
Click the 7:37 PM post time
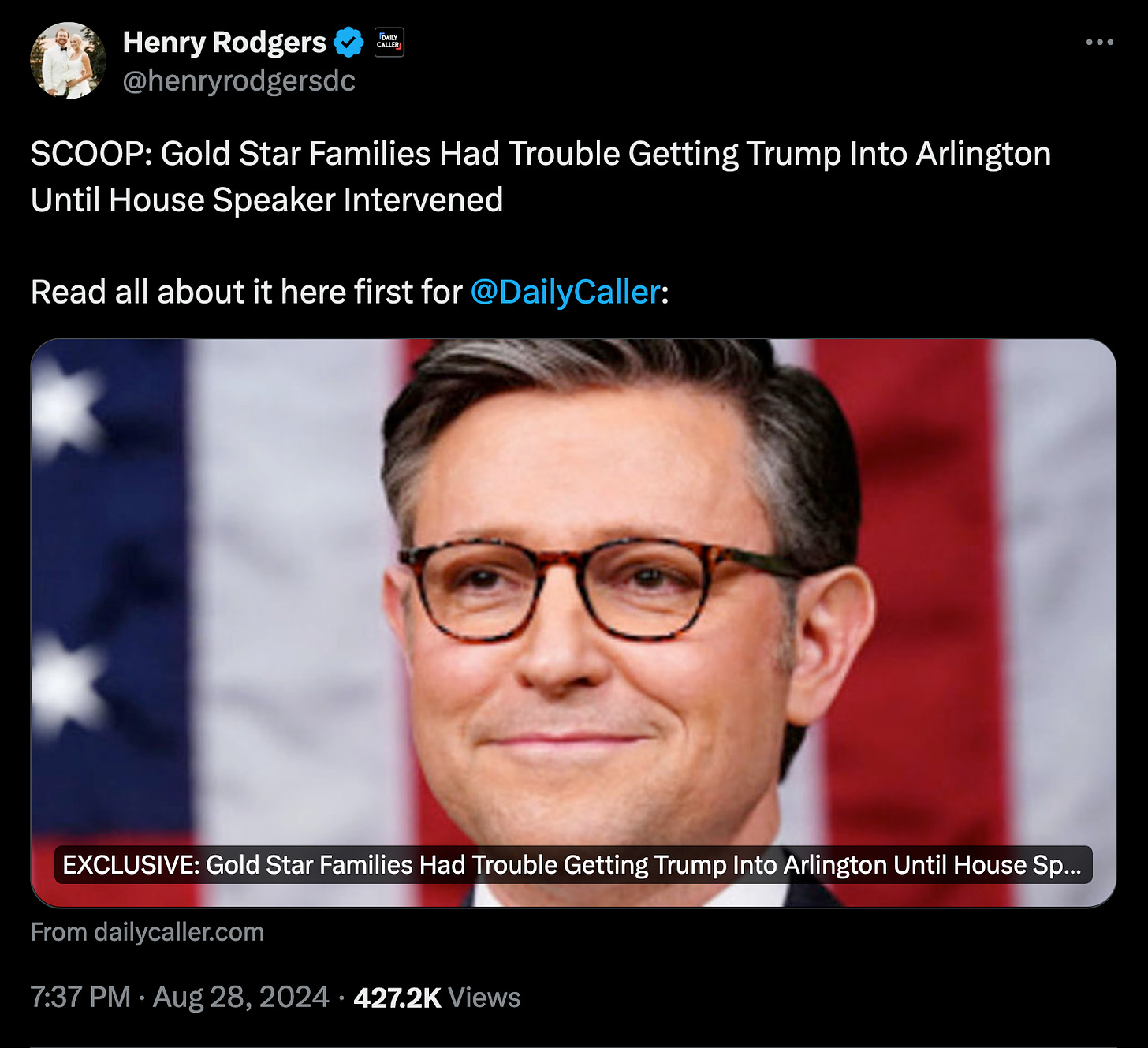[80, 997]
